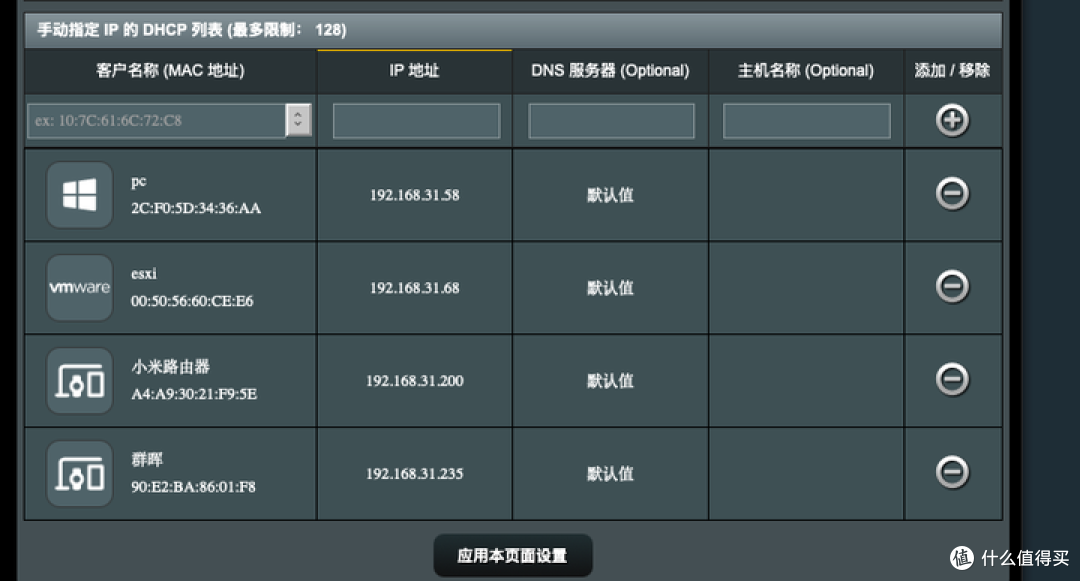Click the add entry plus icon
The image size is (1080, 581).
(952, 120)
